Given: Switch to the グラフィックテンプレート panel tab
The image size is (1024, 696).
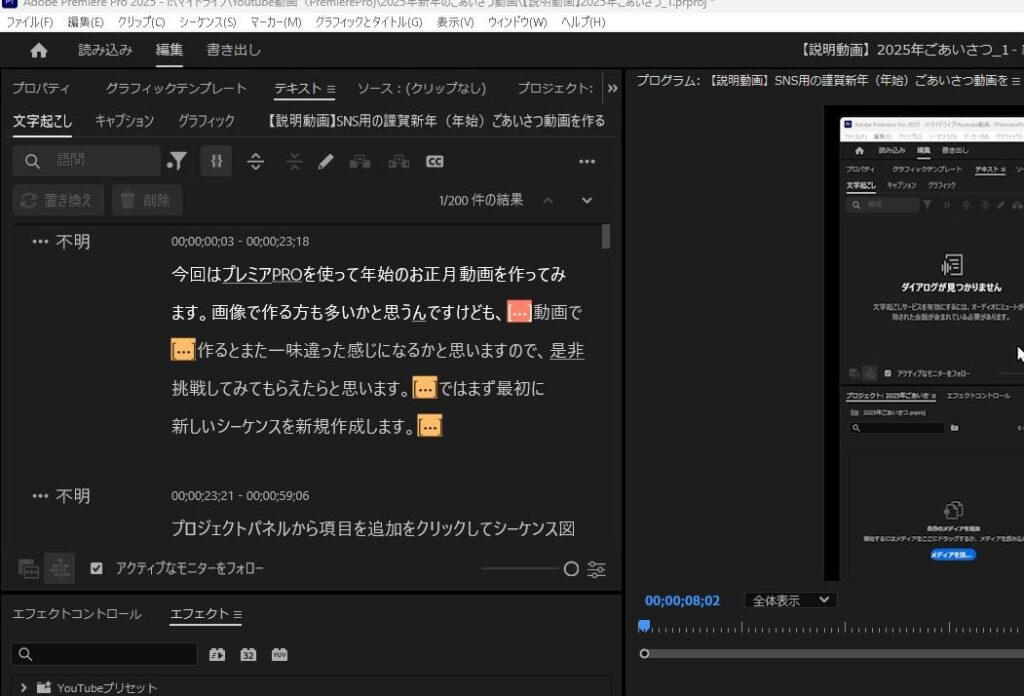Looking at the screenshot, I should click(176, 89).
